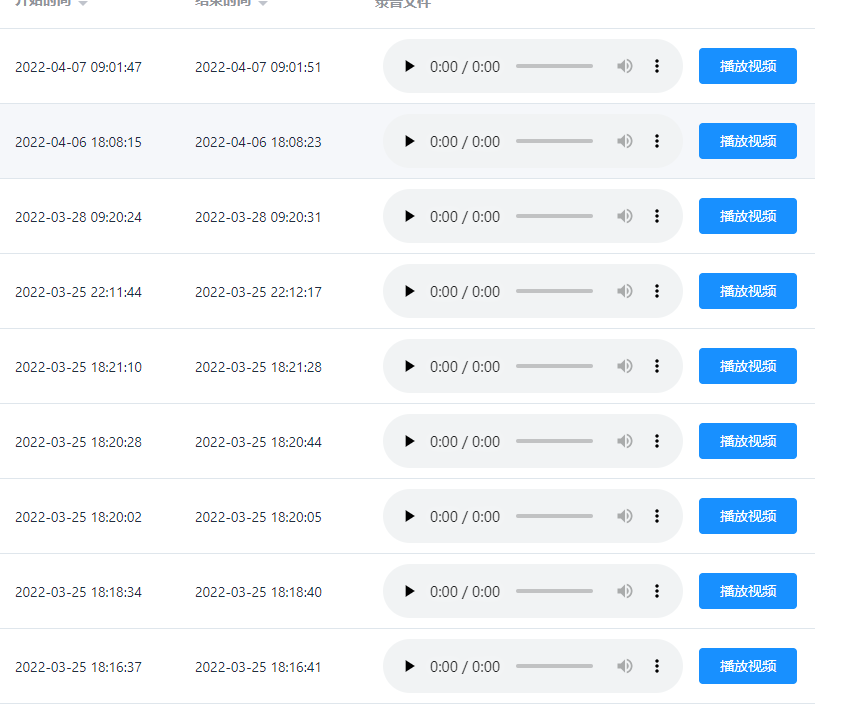Click 播放视频 for the 2022-03-25 18:16:37 row
This screenshot has width=843, height=709.
click(748, 666)
